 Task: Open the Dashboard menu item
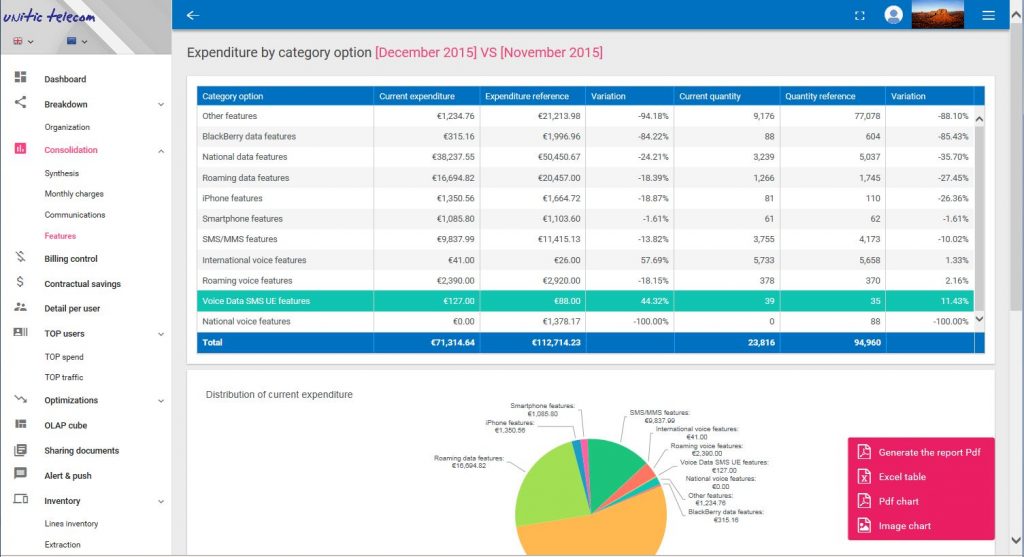65,79
